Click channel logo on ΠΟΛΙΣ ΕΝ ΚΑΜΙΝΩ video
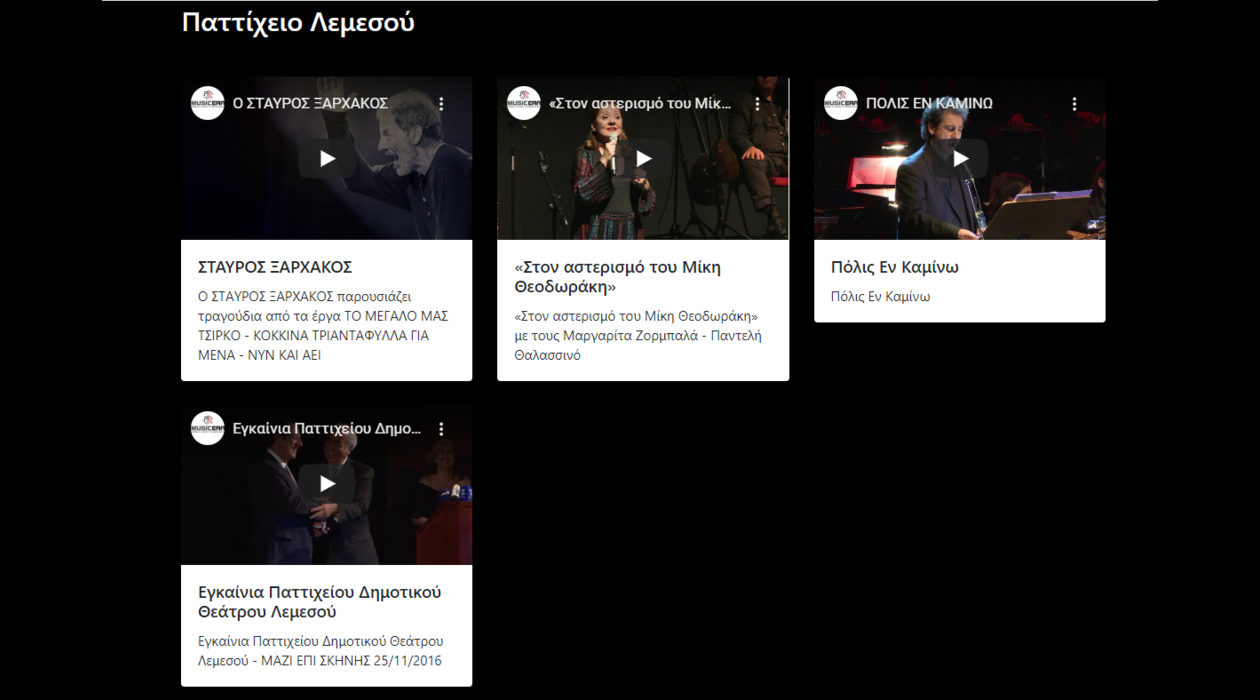Screen dimensions: 1260x700 point(841,103)
